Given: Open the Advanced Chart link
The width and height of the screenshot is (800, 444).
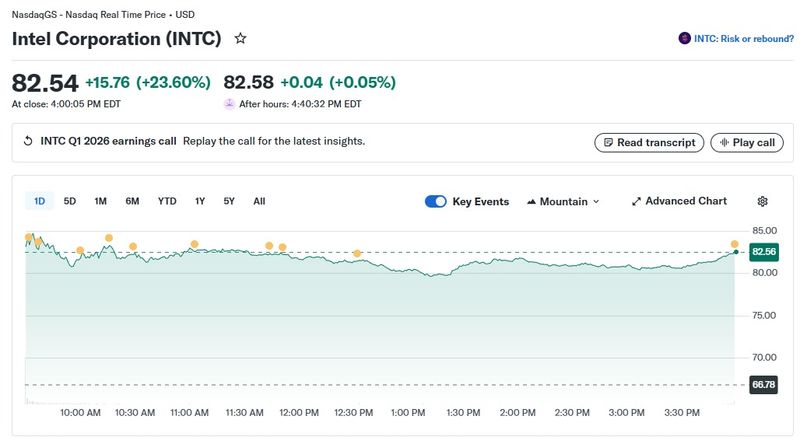Looking at the screenshot, I should (679, 201).
